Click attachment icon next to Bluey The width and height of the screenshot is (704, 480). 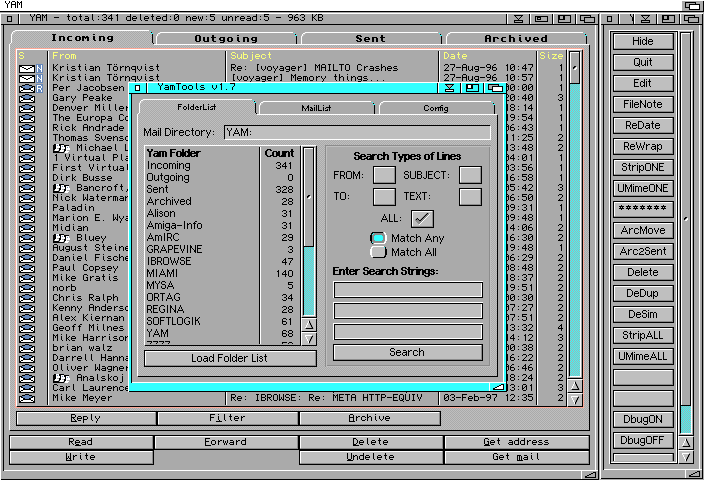(x=61, y=238)
